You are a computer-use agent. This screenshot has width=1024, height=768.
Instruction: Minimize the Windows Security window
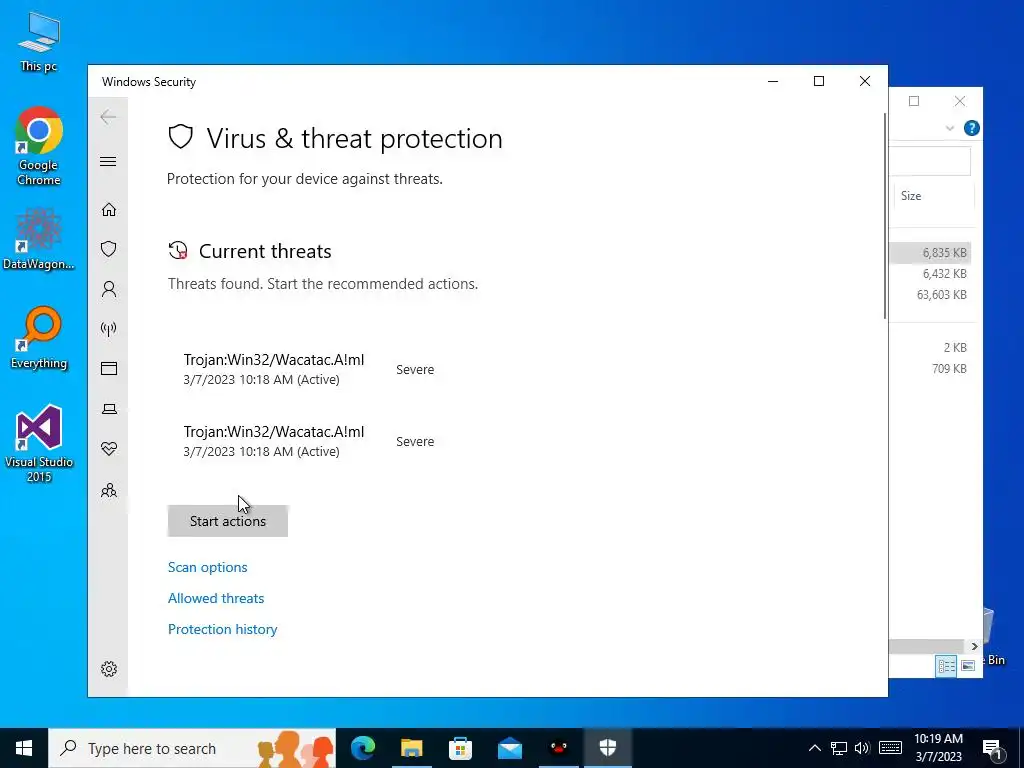click(773, 81)
